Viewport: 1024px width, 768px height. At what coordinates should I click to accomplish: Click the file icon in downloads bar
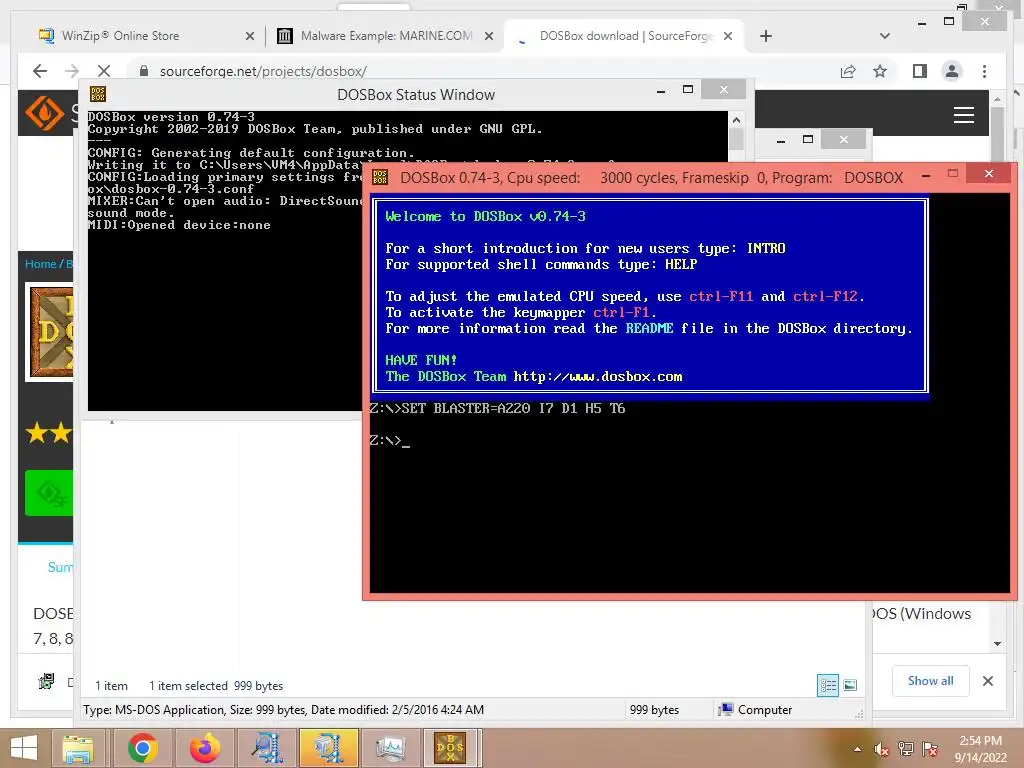coord(46,681)
